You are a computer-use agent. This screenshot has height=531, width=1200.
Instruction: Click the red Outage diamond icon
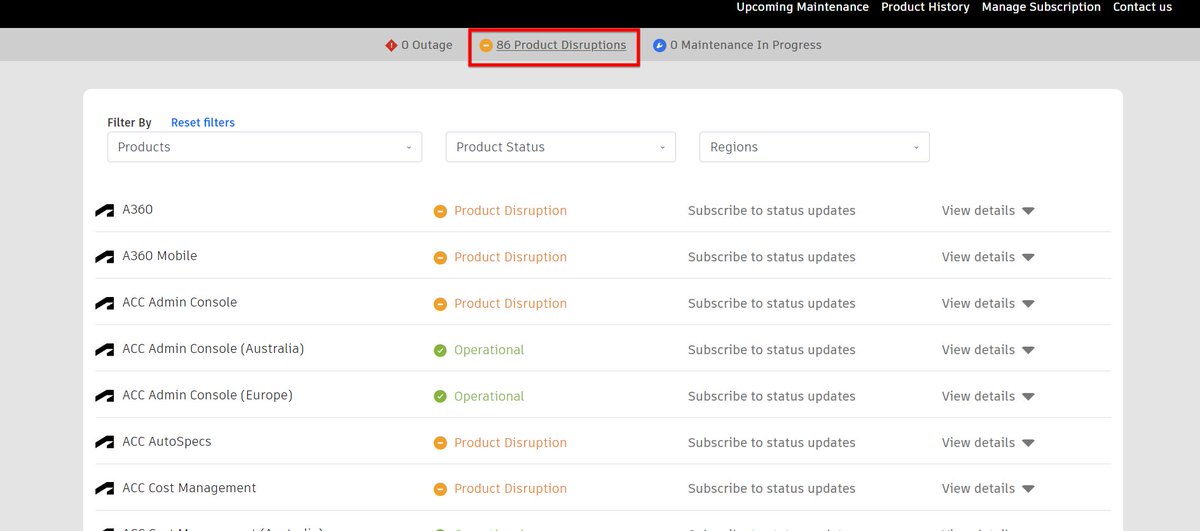click(391, 45)
